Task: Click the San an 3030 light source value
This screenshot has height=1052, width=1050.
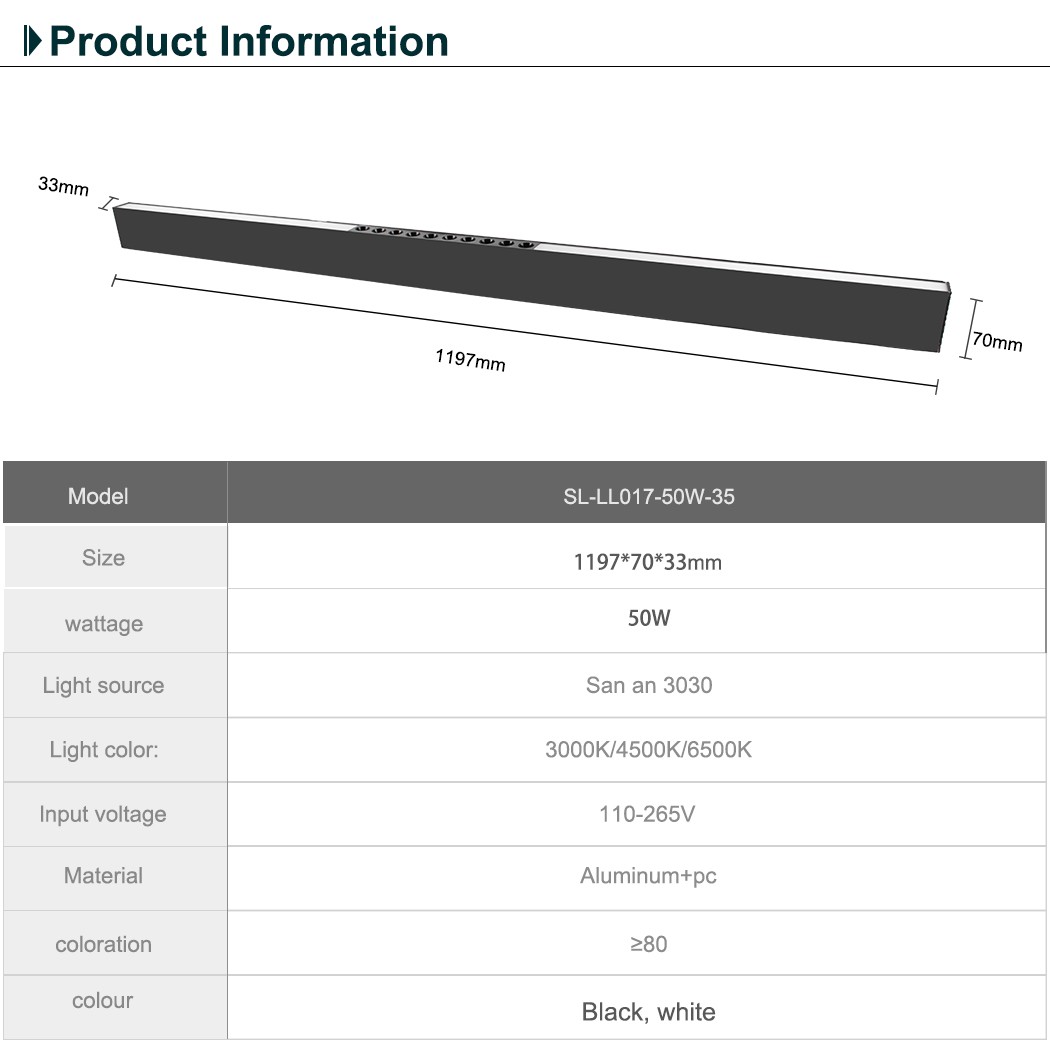Action: click(649, 685)
